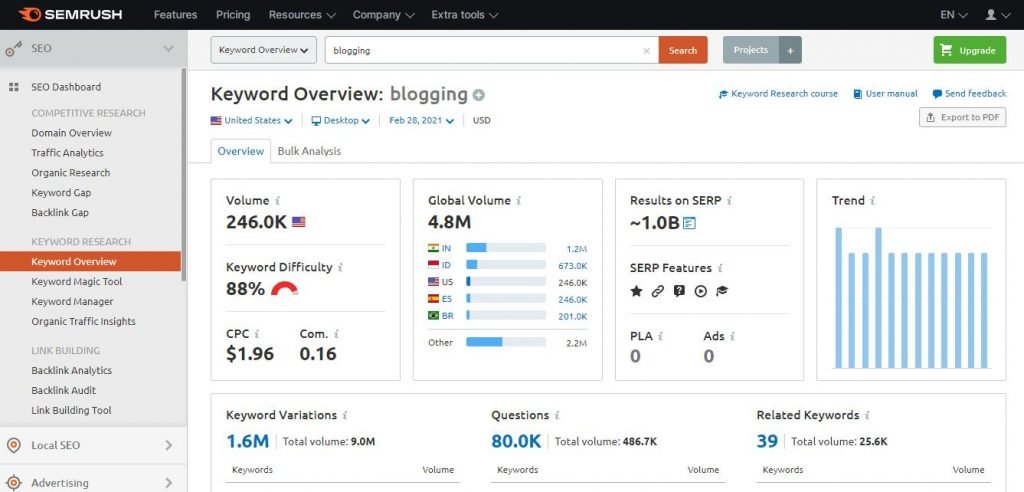This screenshot has width=1024, height=492.
Task: Expand the Advertising section
Action: click(168, 483)
